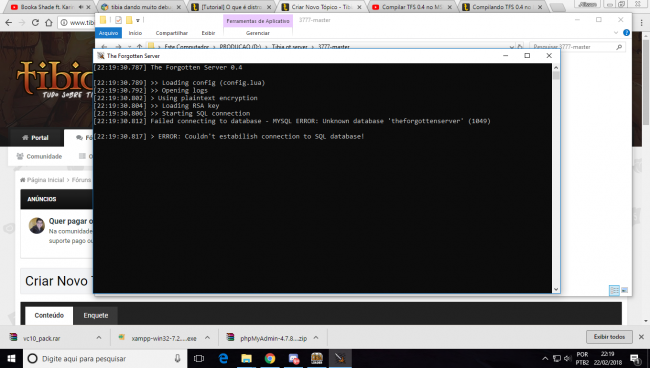Click the Explorer help icon
This screenshot has width=650, height=368.
(626, 33)
